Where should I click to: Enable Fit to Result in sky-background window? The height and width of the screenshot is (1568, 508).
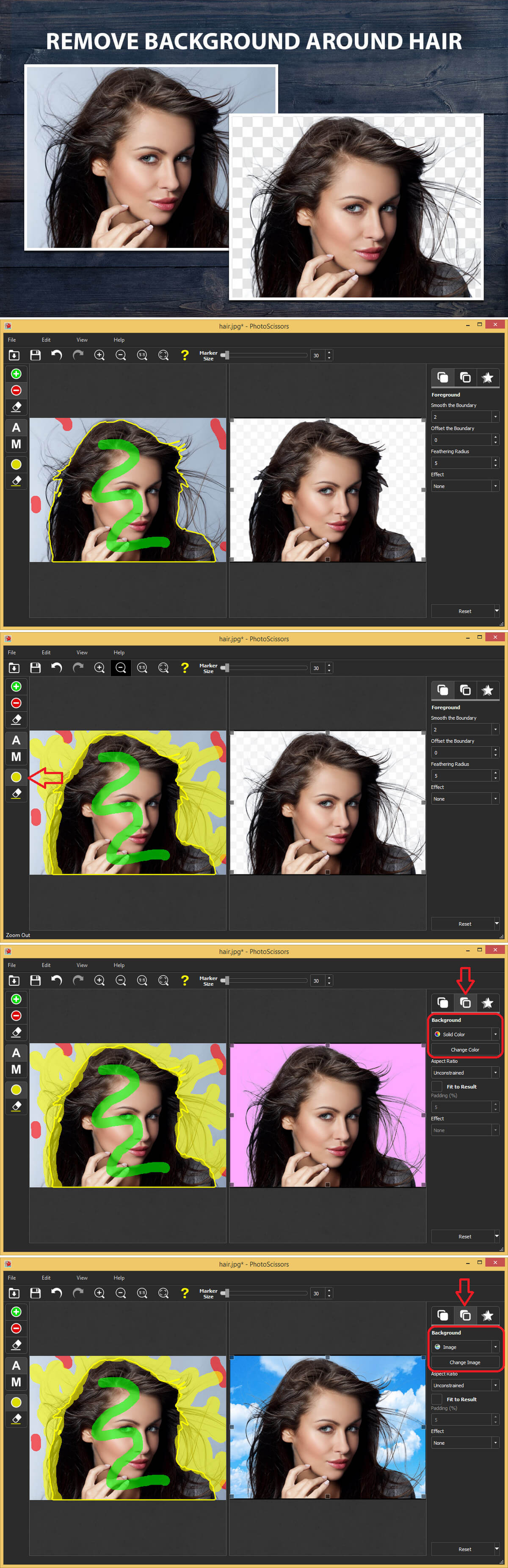(437, 1399)
